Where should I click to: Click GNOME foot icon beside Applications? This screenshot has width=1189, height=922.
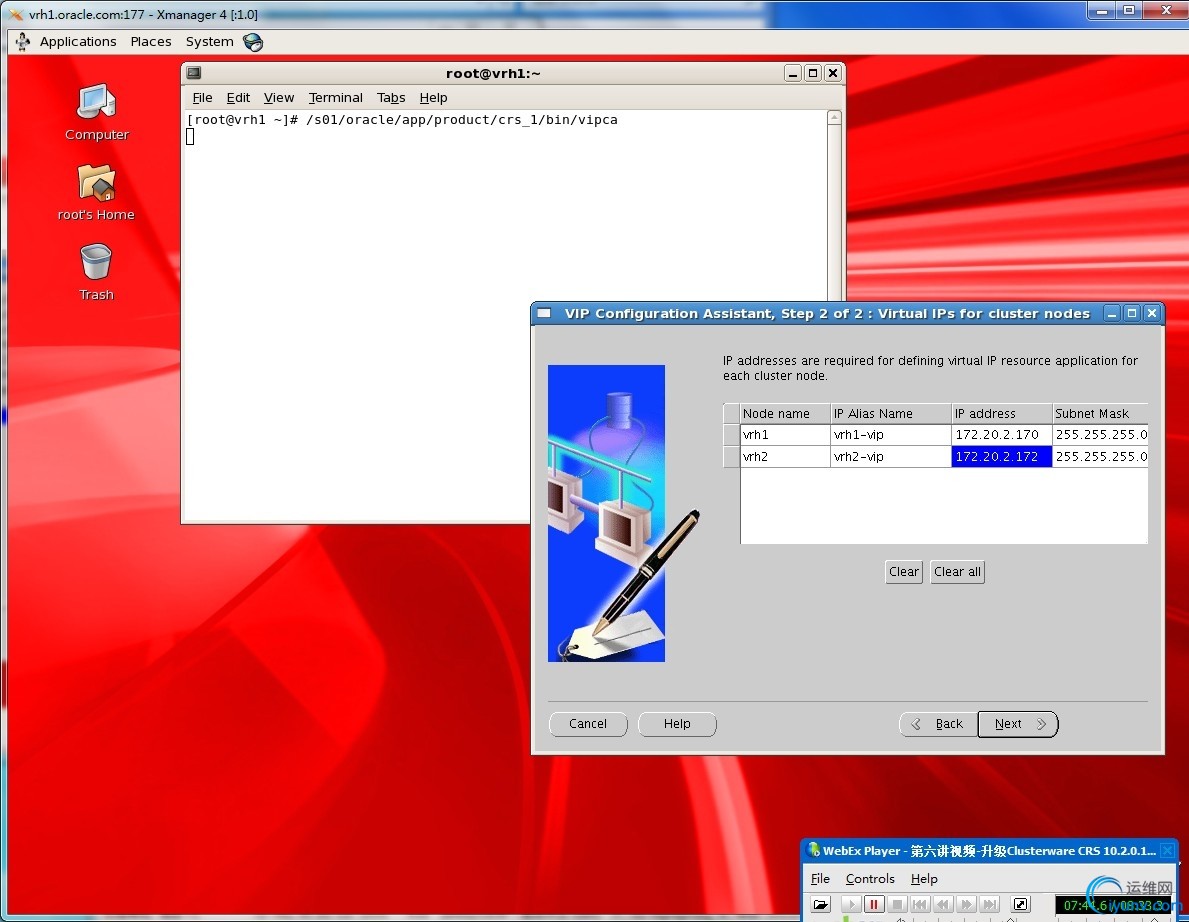(x=23, y=42)
